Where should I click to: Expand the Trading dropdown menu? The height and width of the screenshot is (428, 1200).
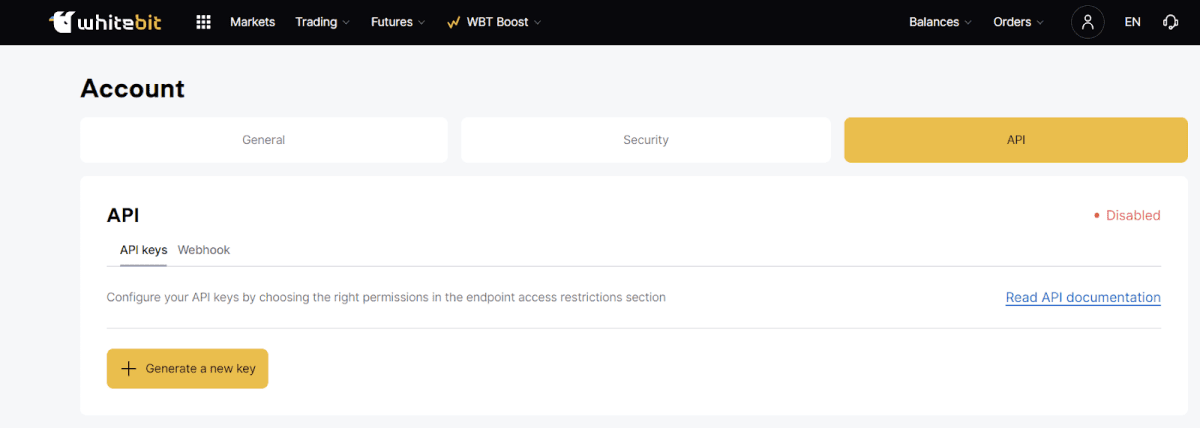point(322,22)
